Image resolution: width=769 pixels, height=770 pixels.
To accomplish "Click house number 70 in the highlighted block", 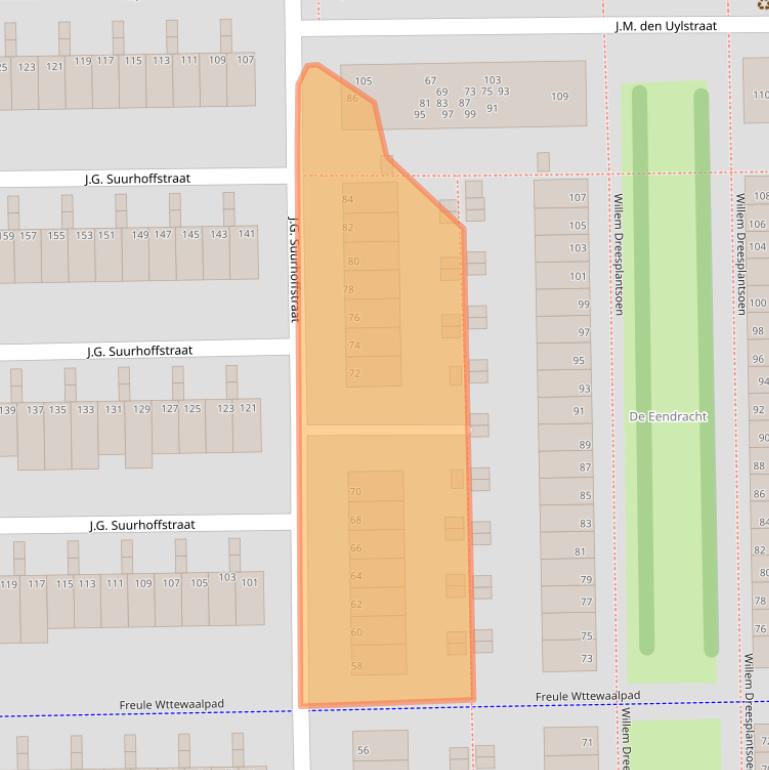I will (355, 492).
